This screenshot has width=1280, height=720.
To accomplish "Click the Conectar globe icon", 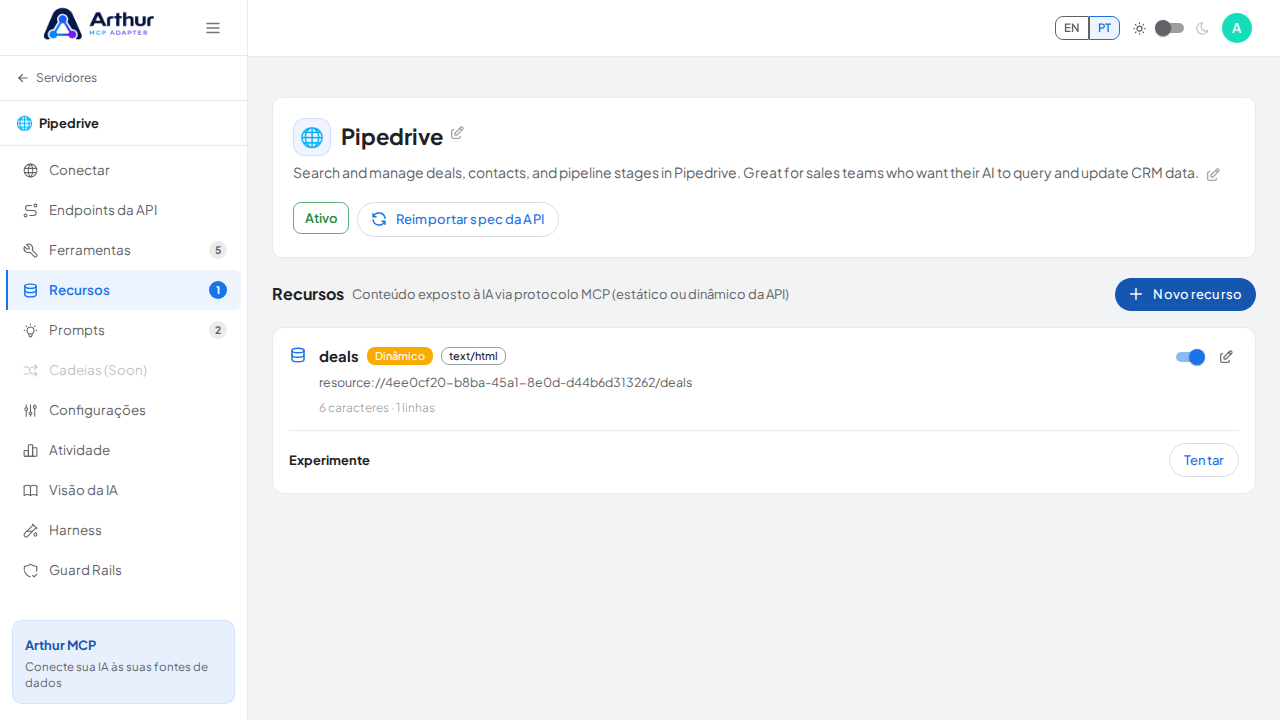I will tap(30, 170).
